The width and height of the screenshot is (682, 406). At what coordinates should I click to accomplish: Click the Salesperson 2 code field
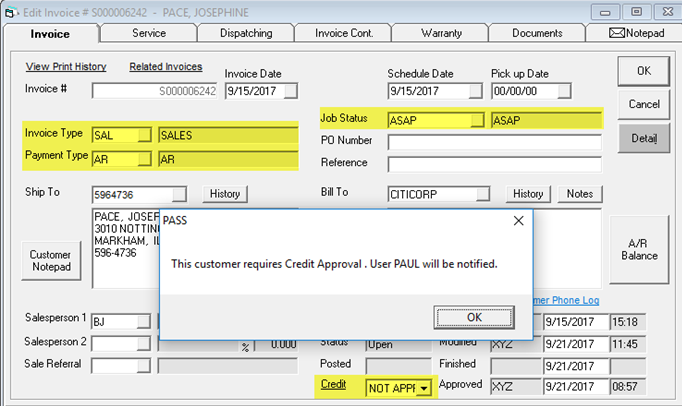(115, 344)
